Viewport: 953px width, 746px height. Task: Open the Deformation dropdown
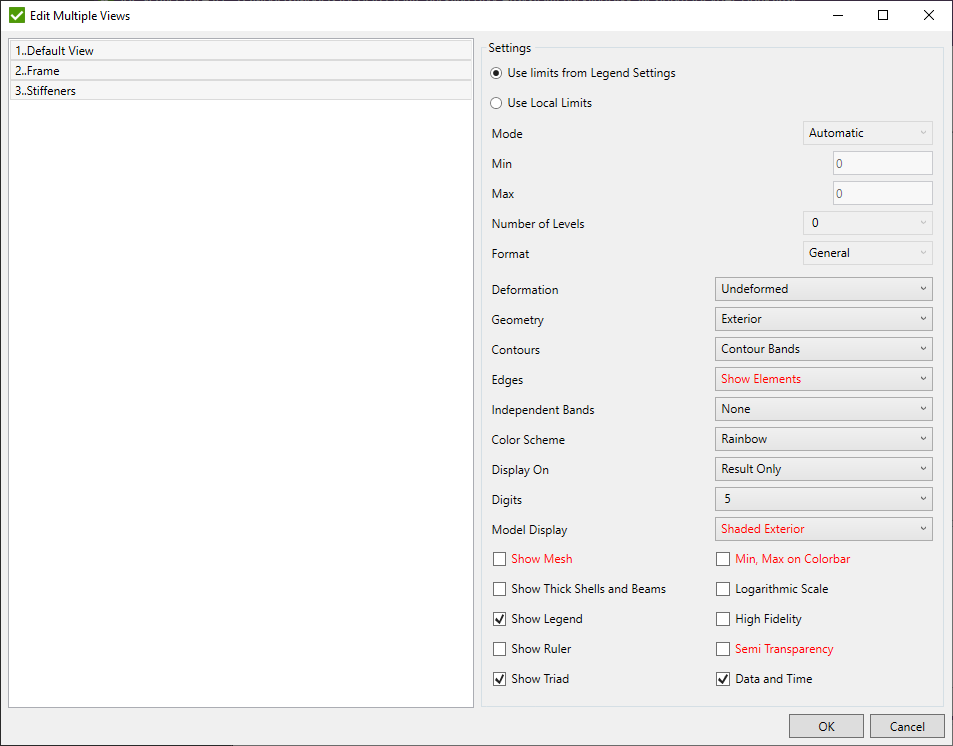(x=822, y=288)
